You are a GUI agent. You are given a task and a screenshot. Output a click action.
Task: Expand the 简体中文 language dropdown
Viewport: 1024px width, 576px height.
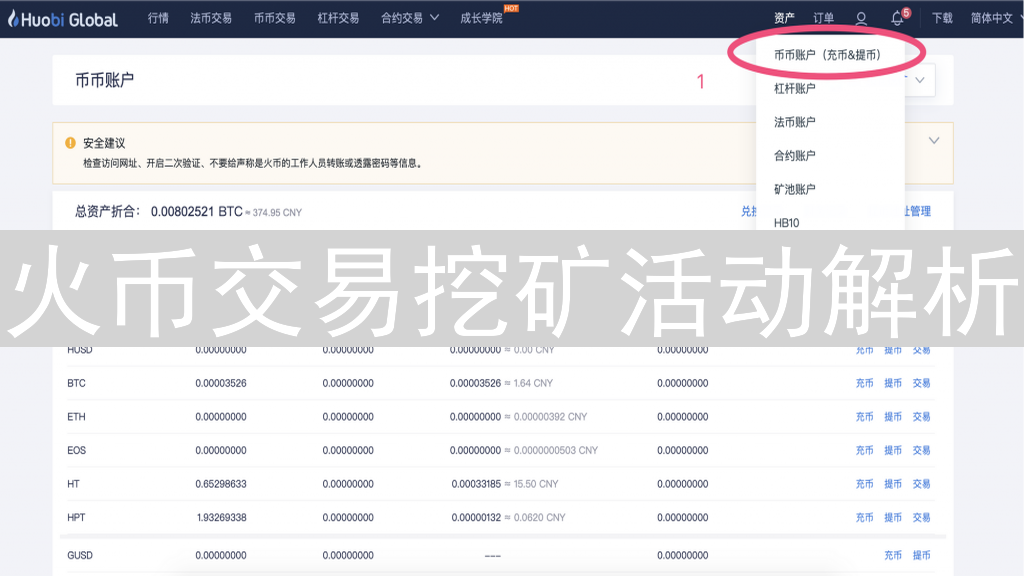[995, 18]
